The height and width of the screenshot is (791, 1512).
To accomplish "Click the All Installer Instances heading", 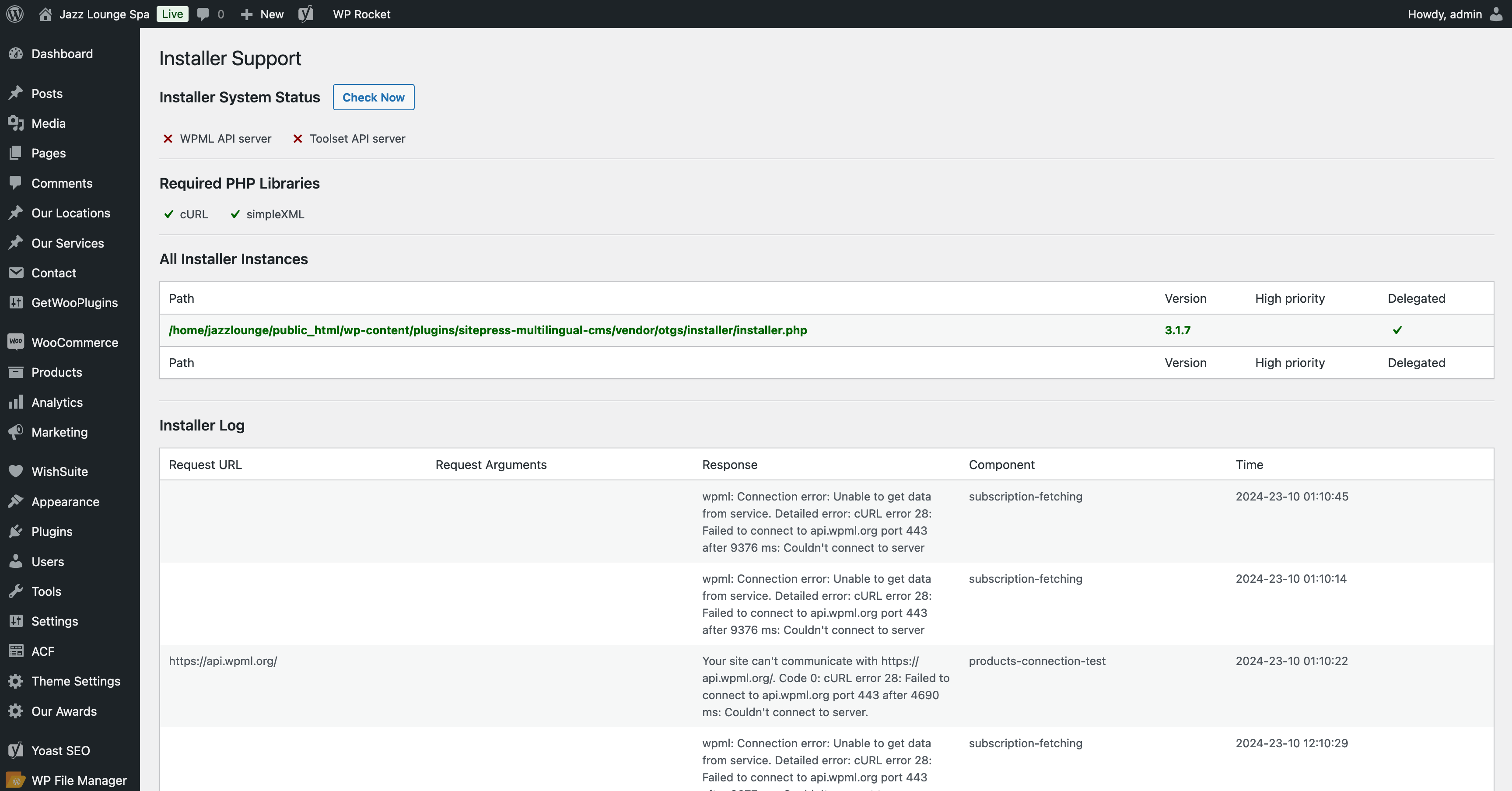I will point(234,259).
